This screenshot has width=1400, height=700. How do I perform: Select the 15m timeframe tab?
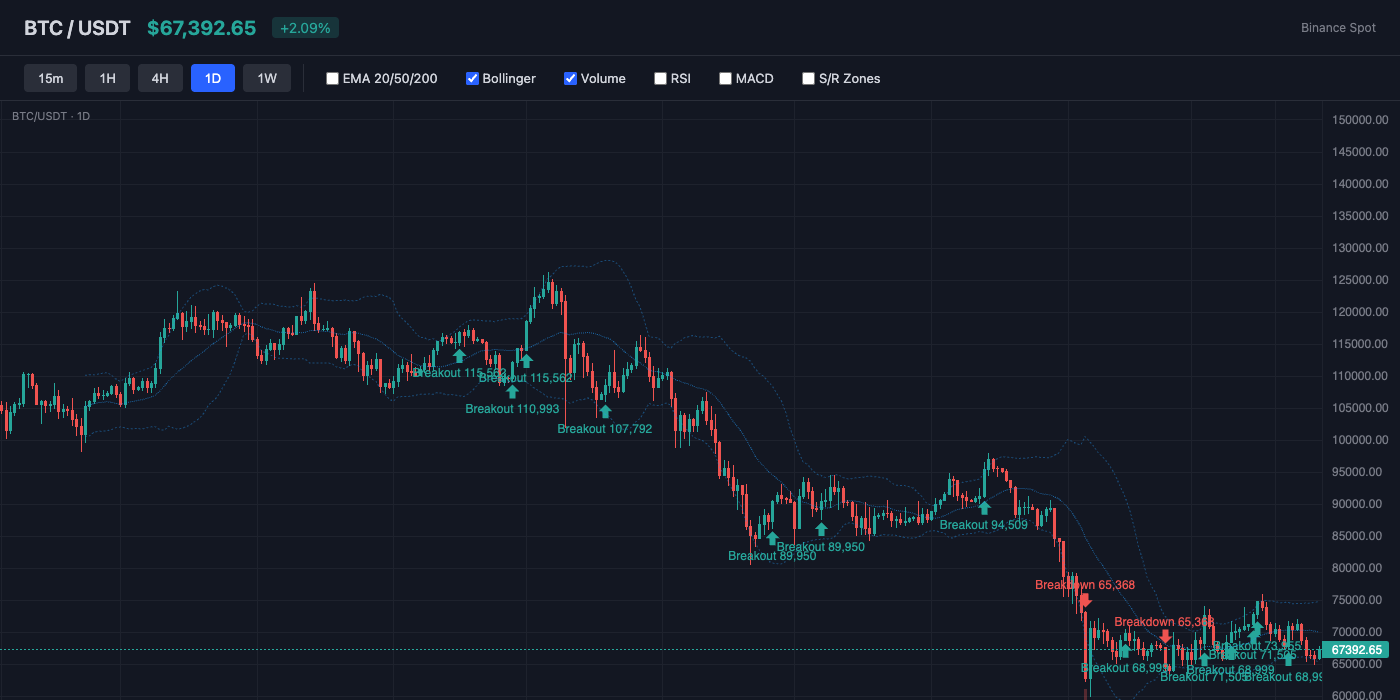pyautogui.click(x=50, y=77)
